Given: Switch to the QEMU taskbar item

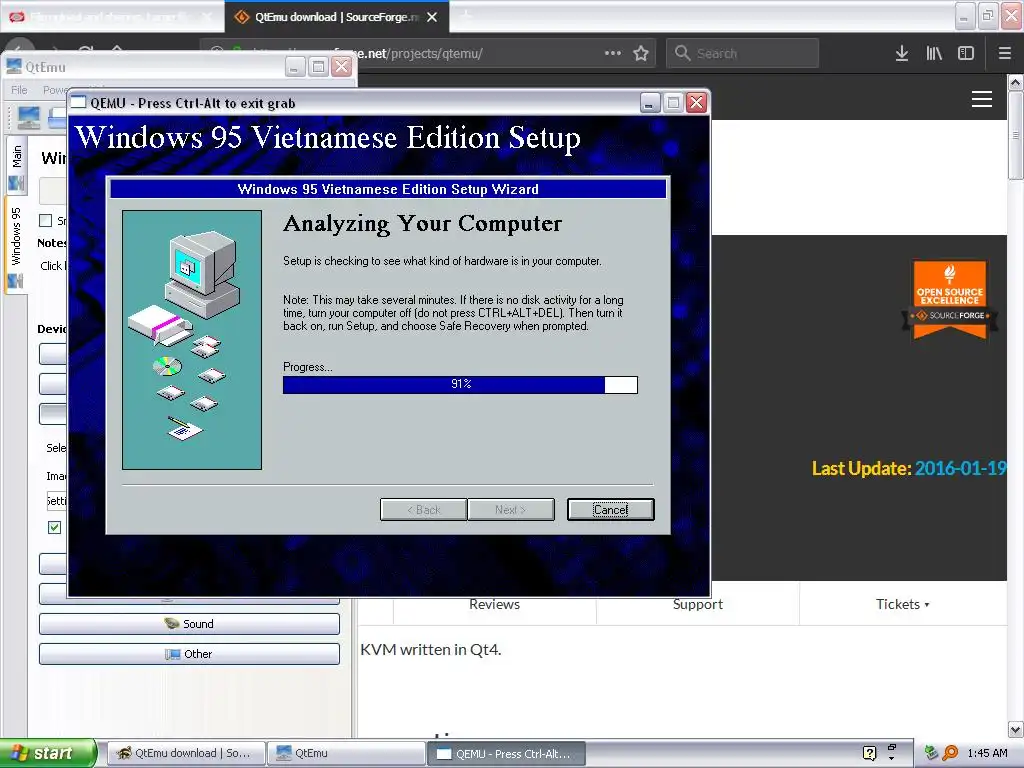Looking at the screenshot, I should point(506,753).
